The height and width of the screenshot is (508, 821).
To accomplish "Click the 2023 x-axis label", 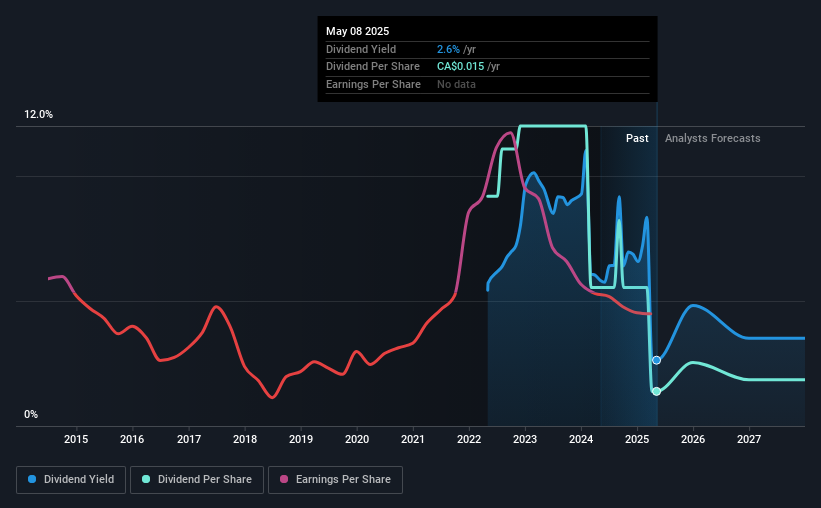I will 525,439.
